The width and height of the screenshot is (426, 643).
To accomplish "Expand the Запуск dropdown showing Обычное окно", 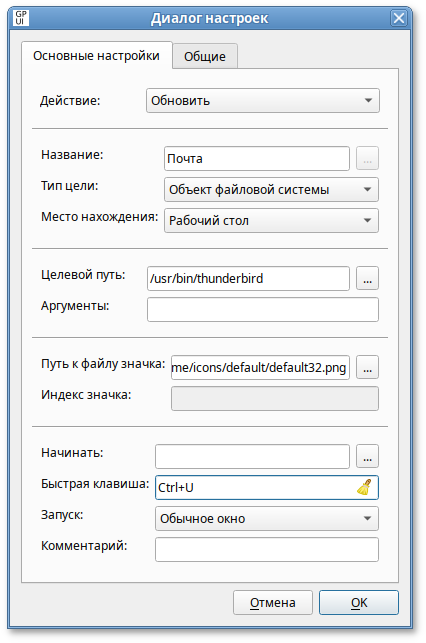I will pyautogui.click(x=267, y=519).
